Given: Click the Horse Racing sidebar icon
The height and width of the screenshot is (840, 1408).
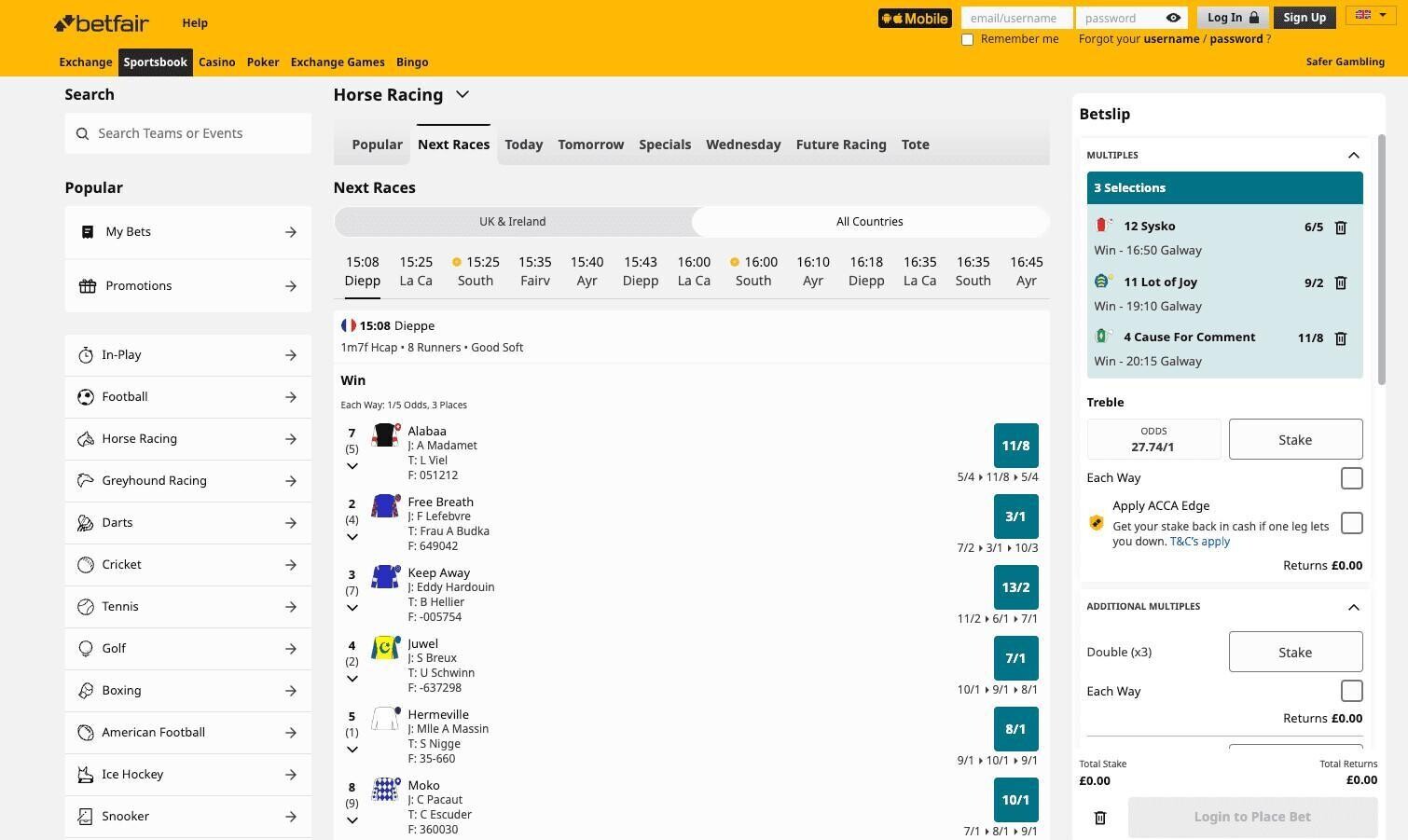Looking at the screenshot, I should [86, 439].
